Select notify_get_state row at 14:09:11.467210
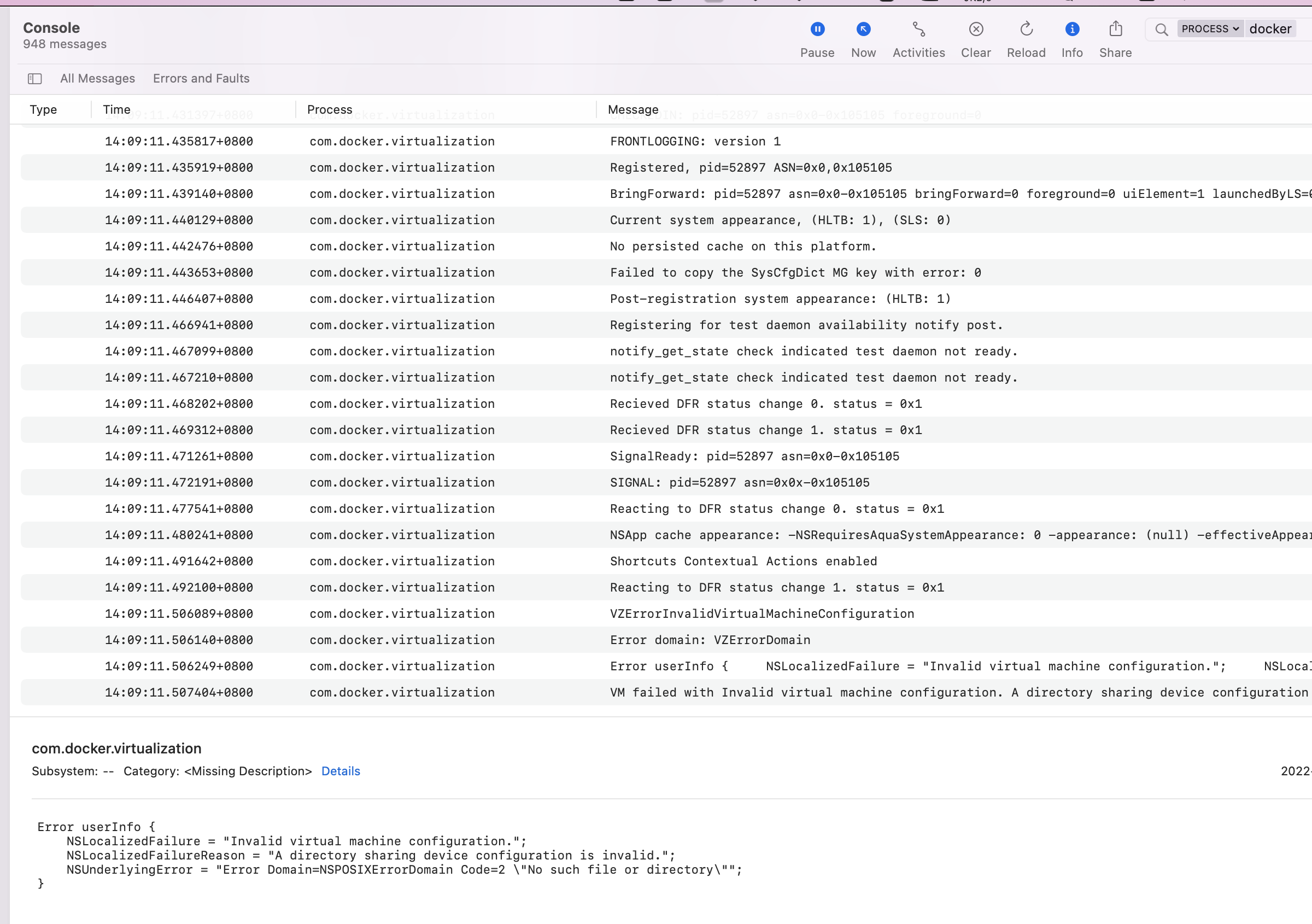The width and height of the screenshot is (1312, 924). pyautogui.click(x=666, y=378)
